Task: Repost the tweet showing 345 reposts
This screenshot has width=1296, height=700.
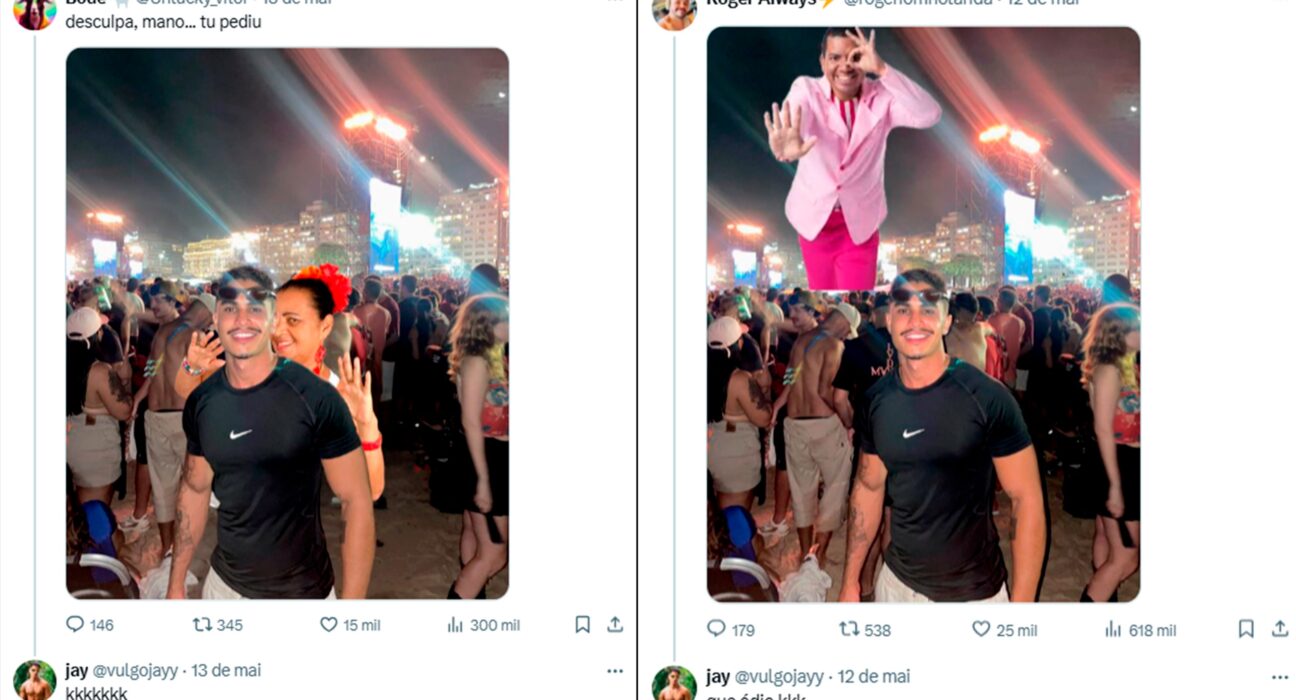Action: click(x=203, y=625)
